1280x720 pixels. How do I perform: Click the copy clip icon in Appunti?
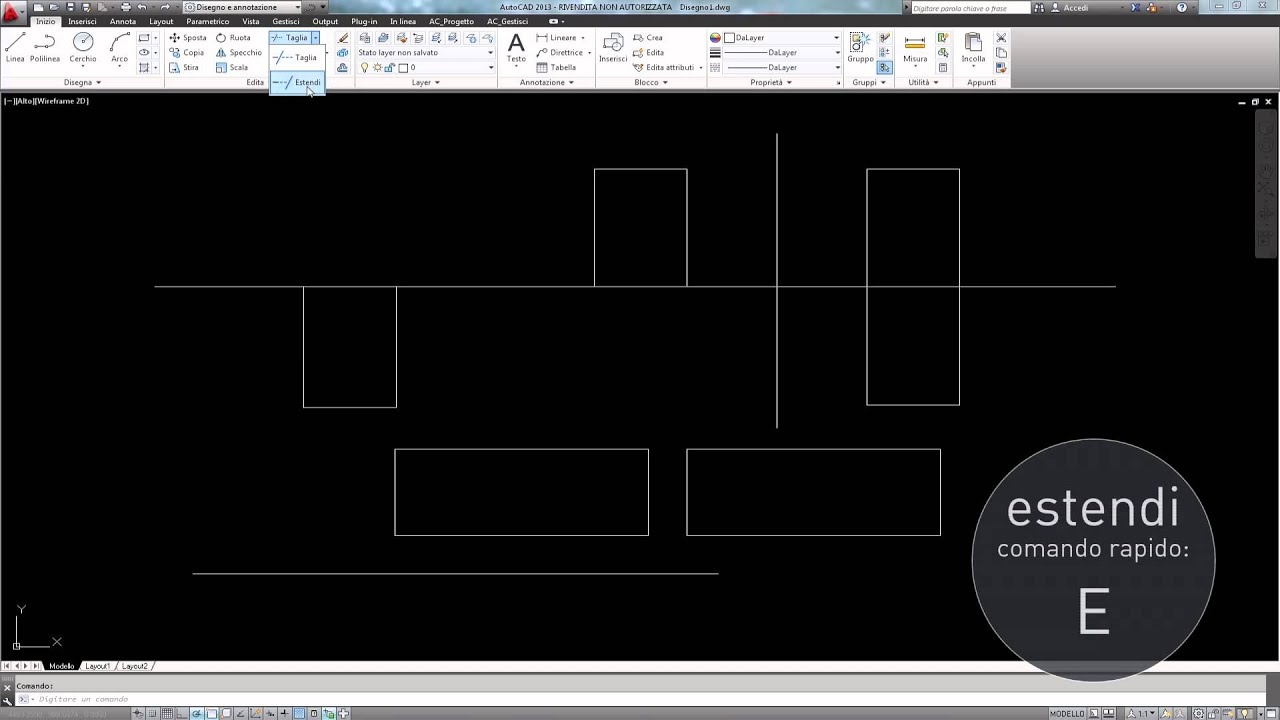click(x=1001, y=53)
